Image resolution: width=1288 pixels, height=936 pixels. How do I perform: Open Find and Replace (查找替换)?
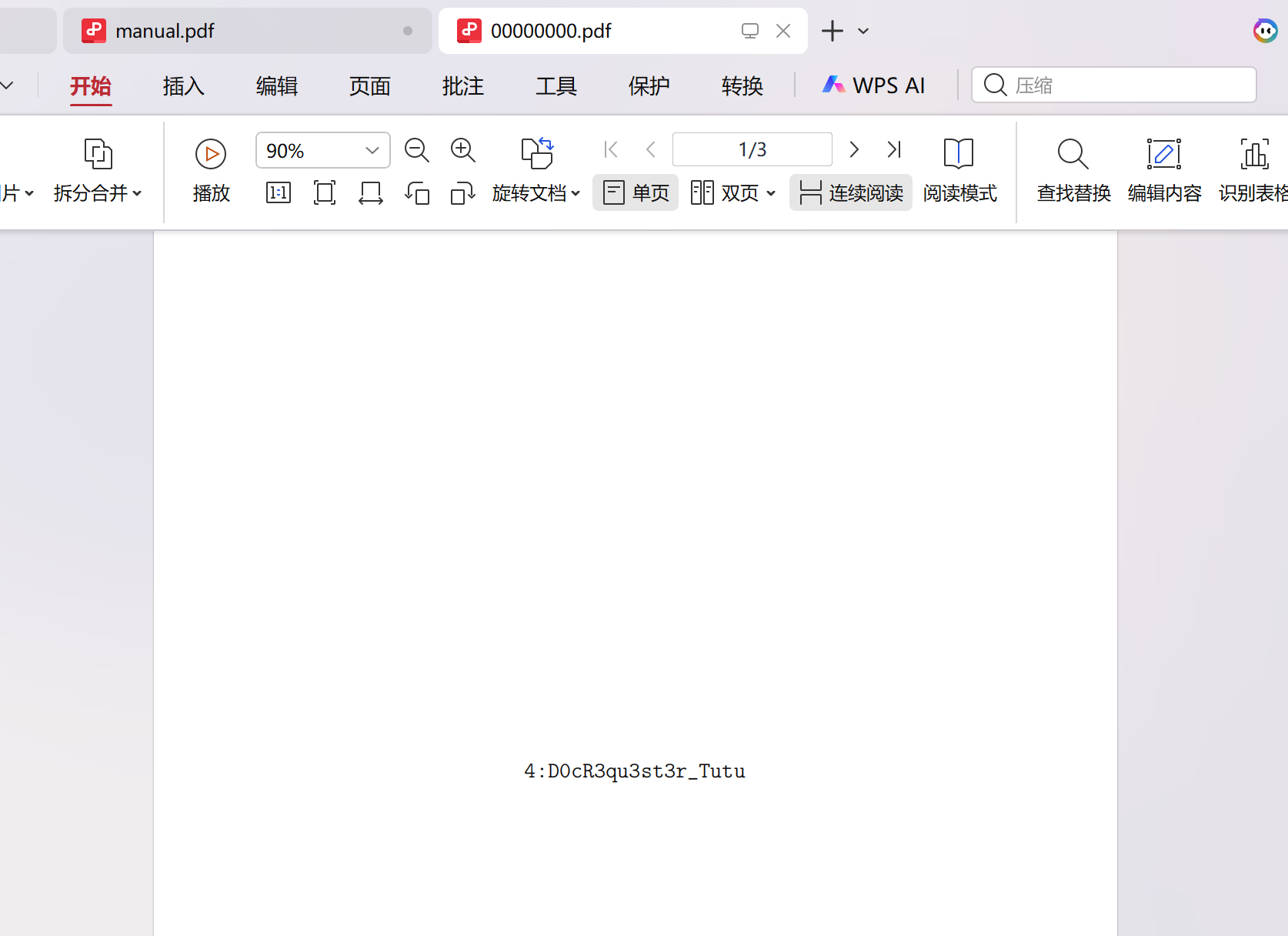(x=1073, y=171)
